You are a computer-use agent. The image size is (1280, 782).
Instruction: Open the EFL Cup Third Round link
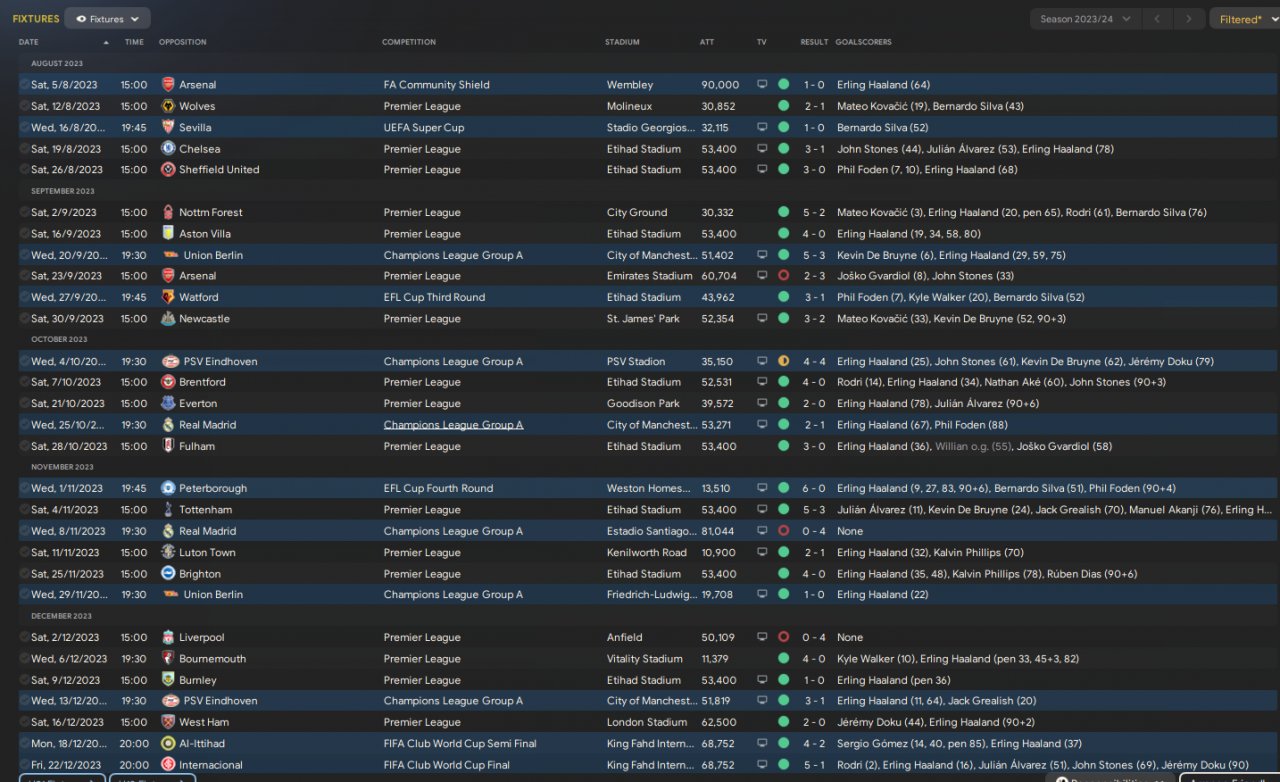[434, 297]
